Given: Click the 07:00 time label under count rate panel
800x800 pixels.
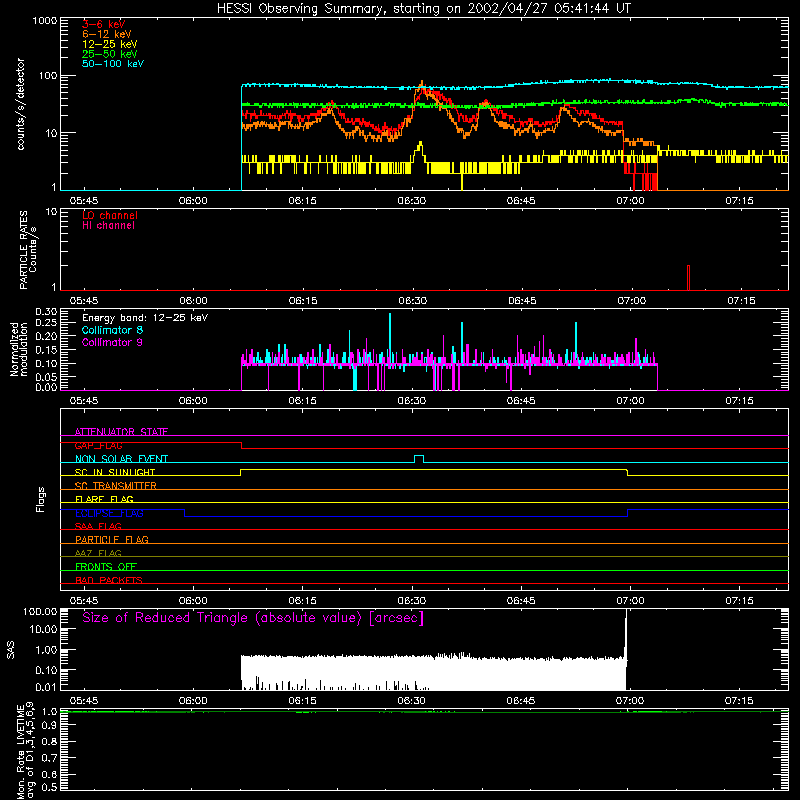Looking at the screenshot, I should (630, 201).
